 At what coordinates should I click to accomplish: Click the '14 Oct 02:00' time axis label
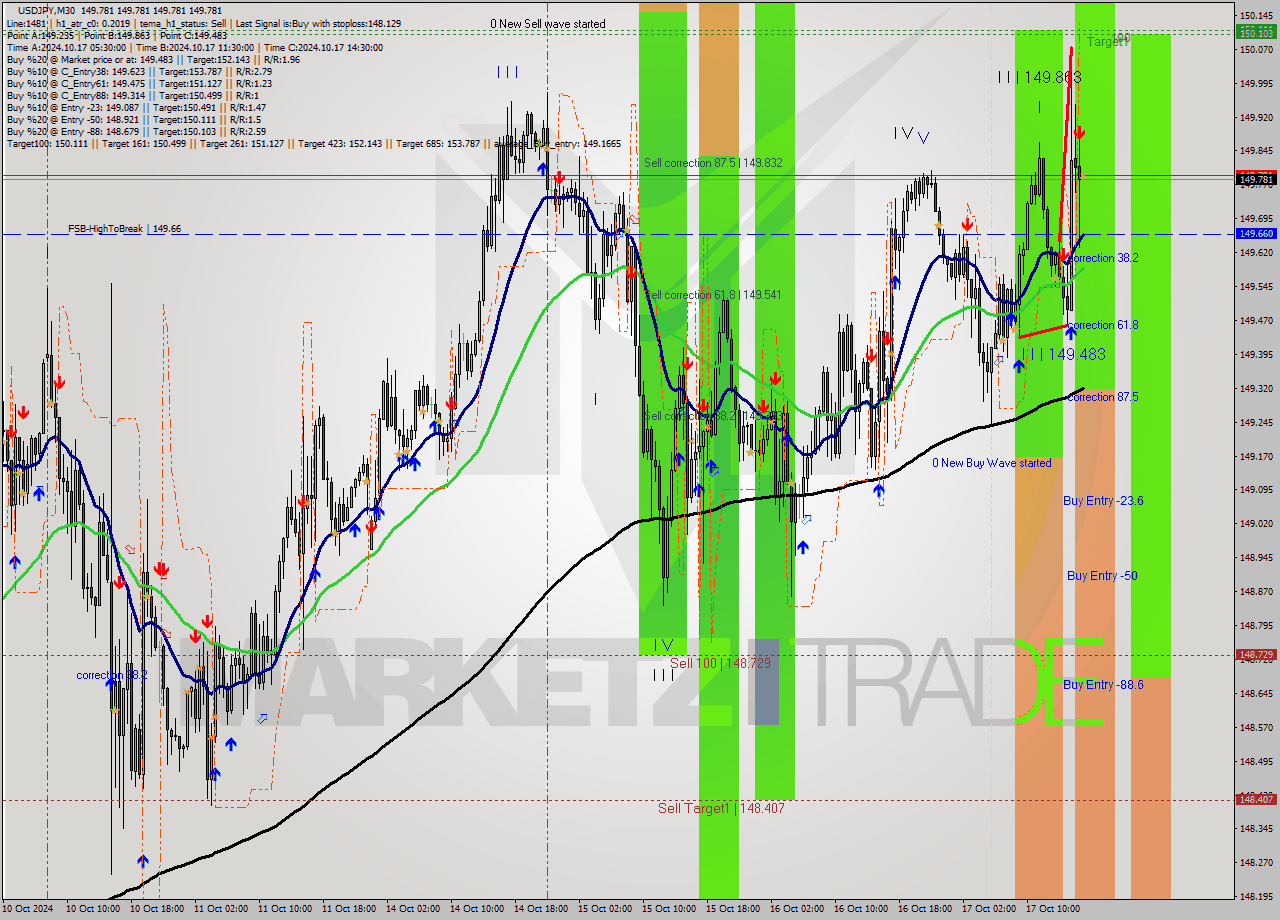pyautogui.click(x=413, y=909)
